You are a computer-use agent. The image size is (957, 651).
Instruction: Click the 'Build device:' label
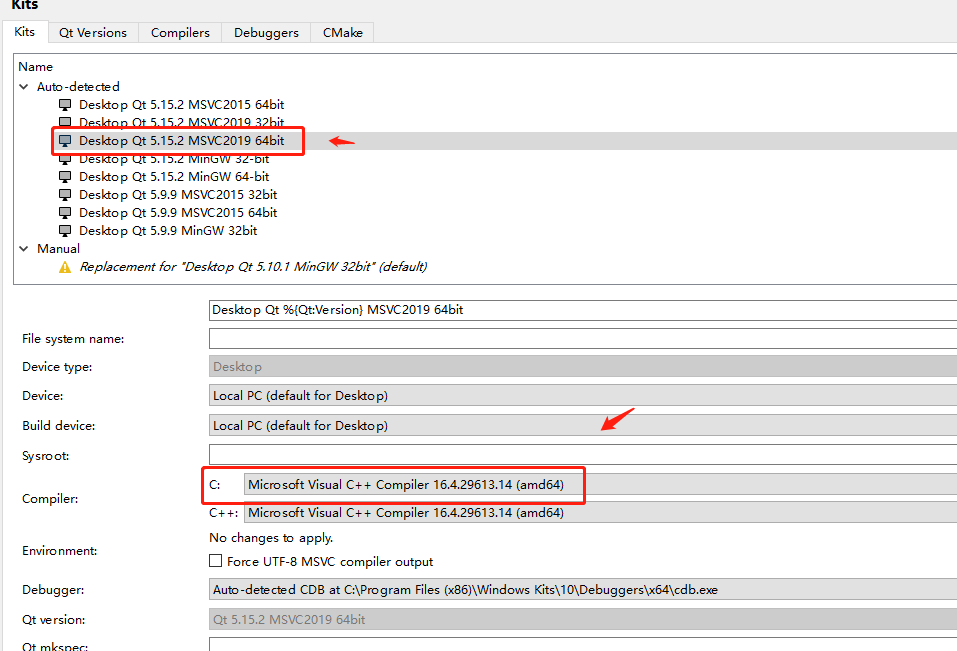(59, 426)
